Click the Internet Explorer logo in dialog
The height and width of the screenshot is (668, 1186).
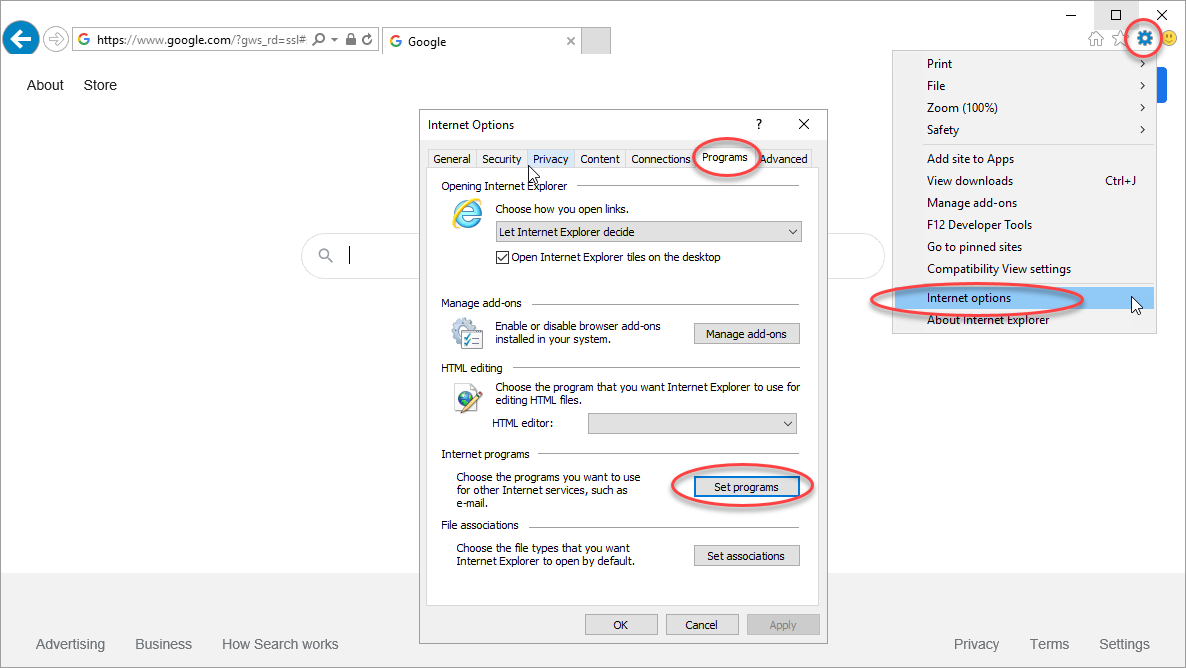467,213
